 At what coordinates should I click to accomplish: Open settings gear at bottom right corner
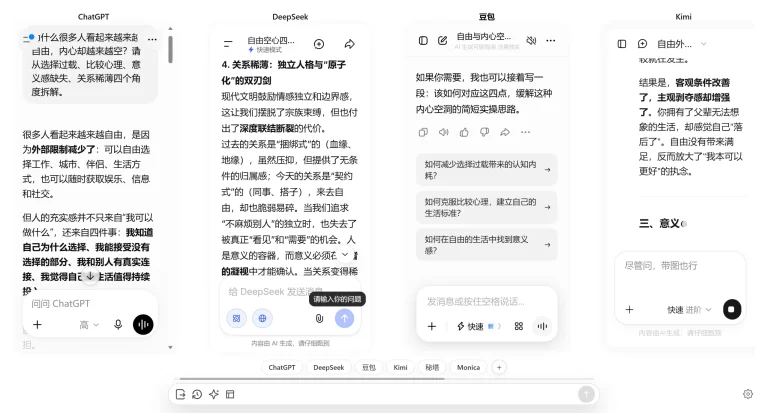(x=748, y=394)
